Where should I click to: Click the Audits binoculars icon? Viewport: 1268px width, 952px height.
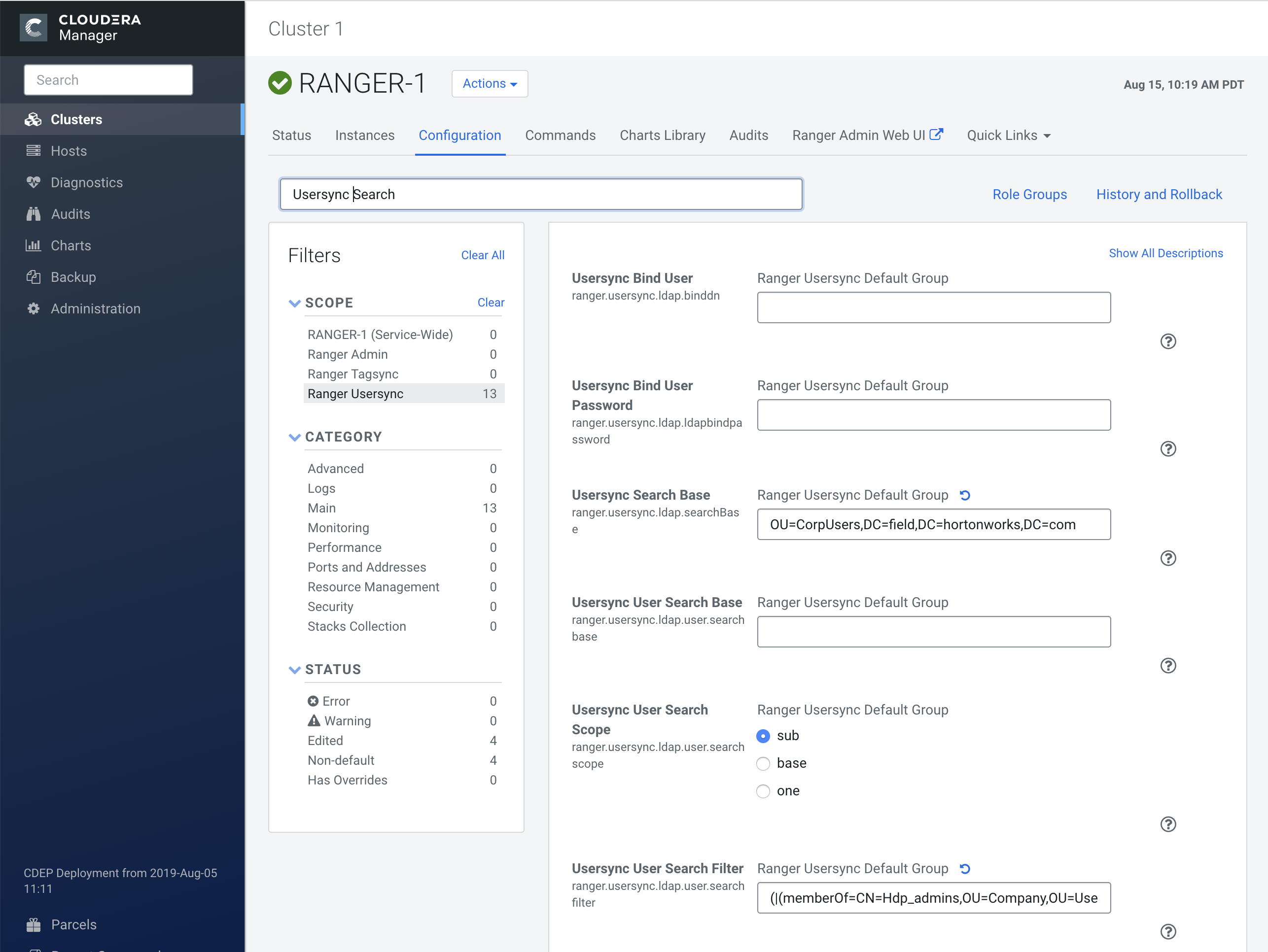pyautogui.click(x=33, y=214)
